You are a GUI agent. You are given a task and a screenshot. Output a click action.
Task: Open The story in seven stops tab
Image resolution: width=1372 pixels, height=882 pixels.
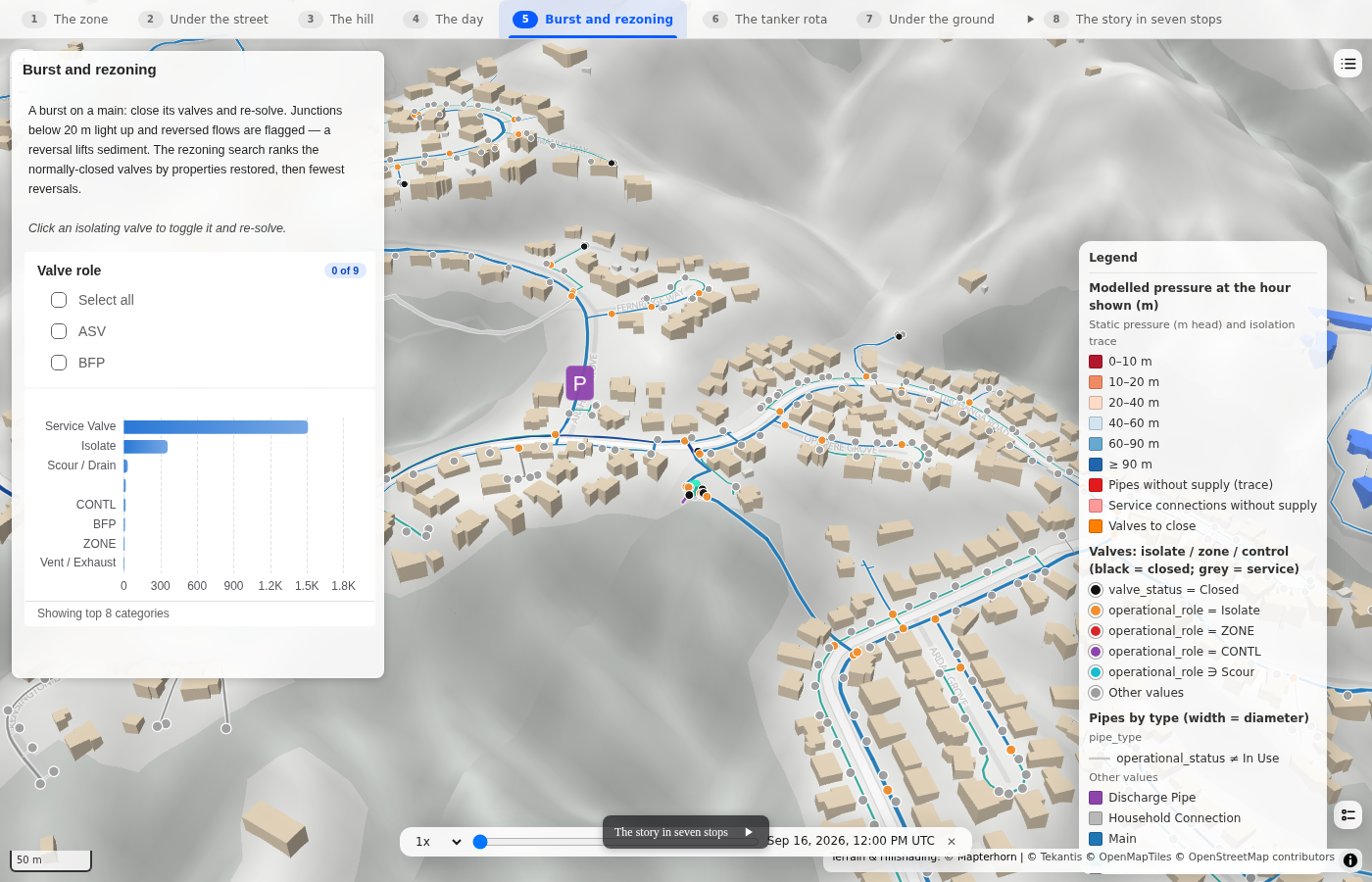(x=1135, y=20)
